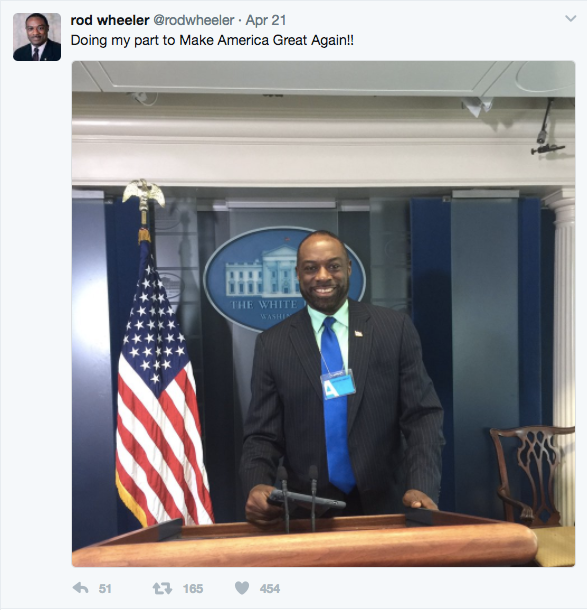Click the podium microphones in the photo
Screen dimensions: 587x610
click(299, 498)
